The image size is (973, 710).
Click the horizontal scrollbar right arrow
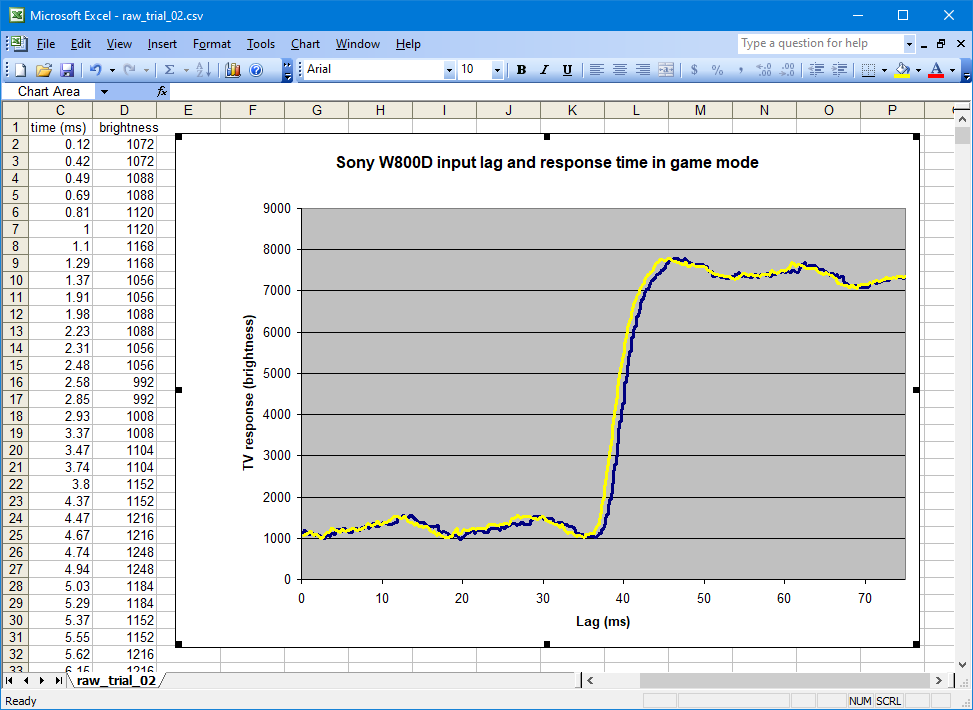939,680
